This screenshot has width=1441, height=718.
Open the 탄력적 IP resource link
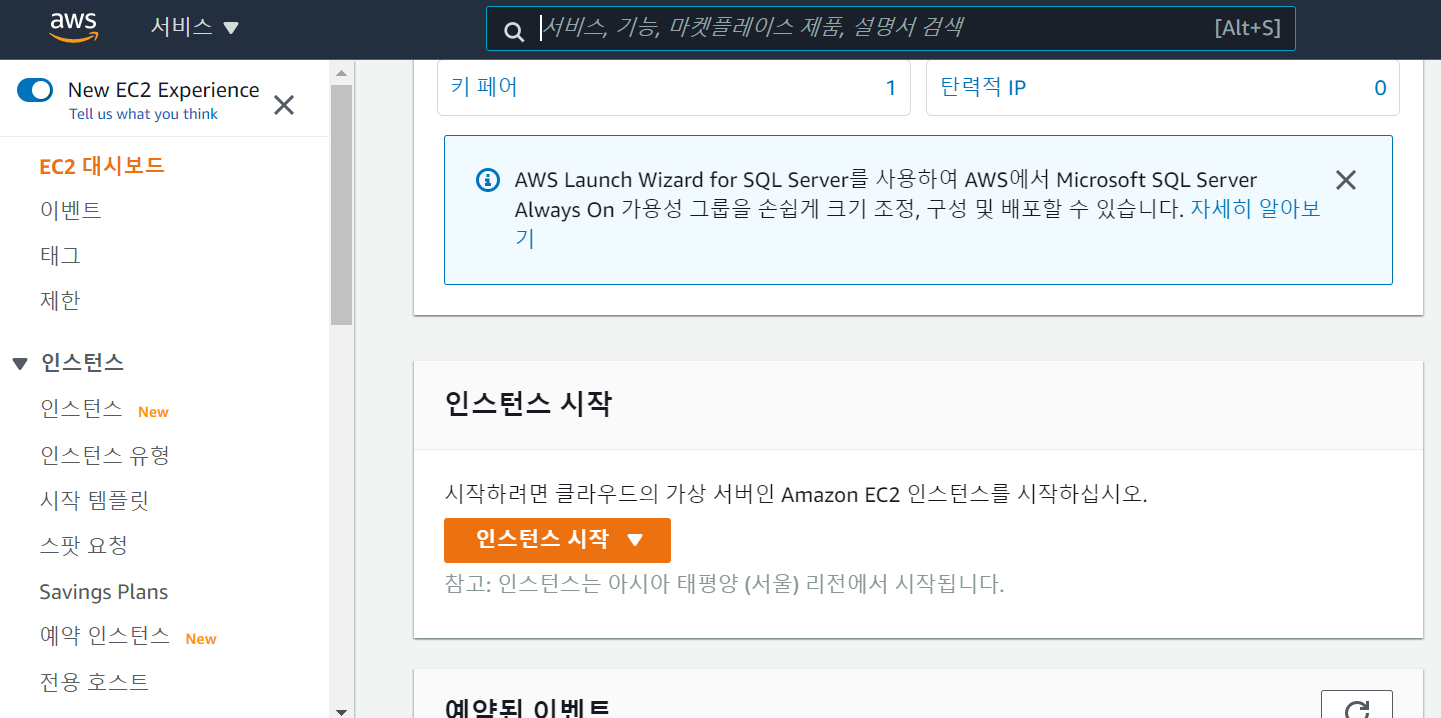tap(983, 87)
